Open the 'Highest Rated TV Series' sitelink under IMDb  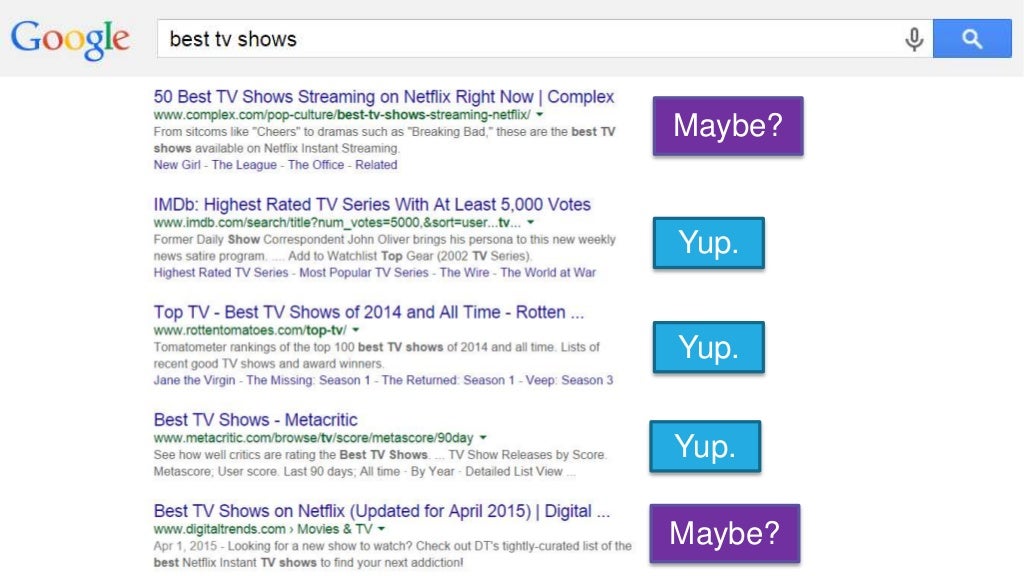point(221,272)
